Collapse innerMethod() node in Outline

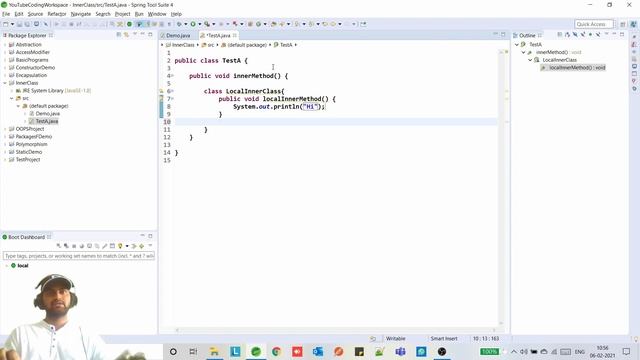tap(524, 52)
